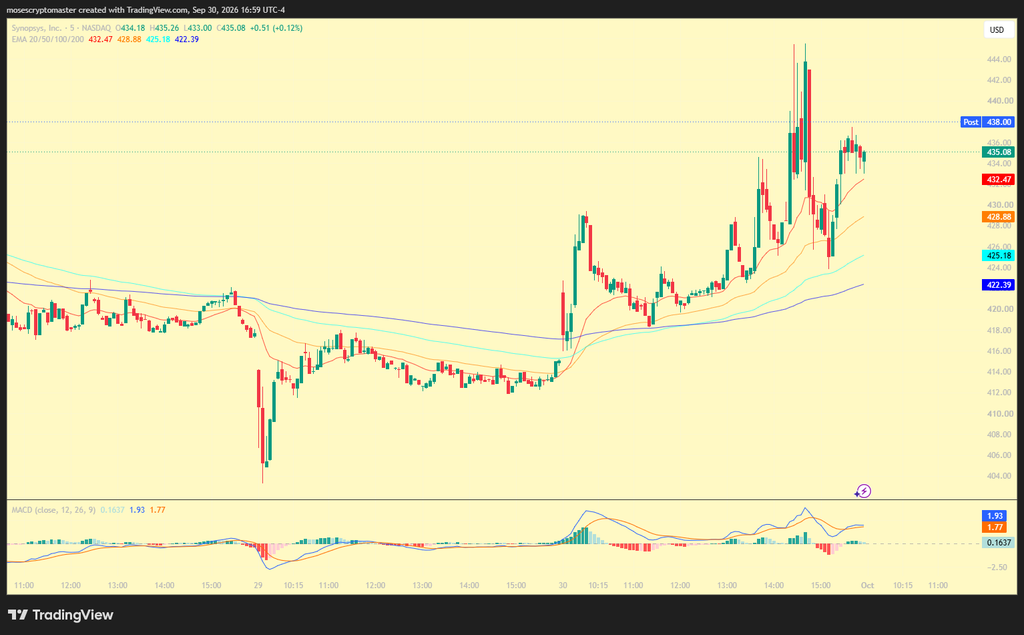
Task: Click the L433.00 low value
Action: tap(197, 28)
